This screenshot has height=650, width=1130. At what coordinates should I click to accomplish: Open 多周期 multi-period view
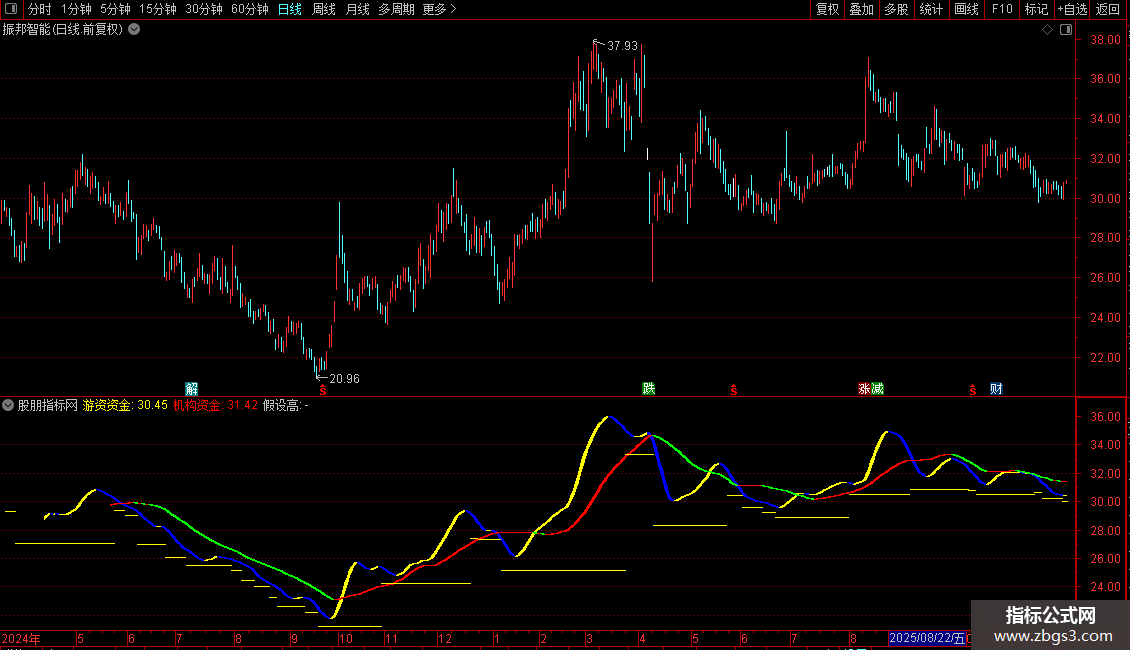coord(396,9)
